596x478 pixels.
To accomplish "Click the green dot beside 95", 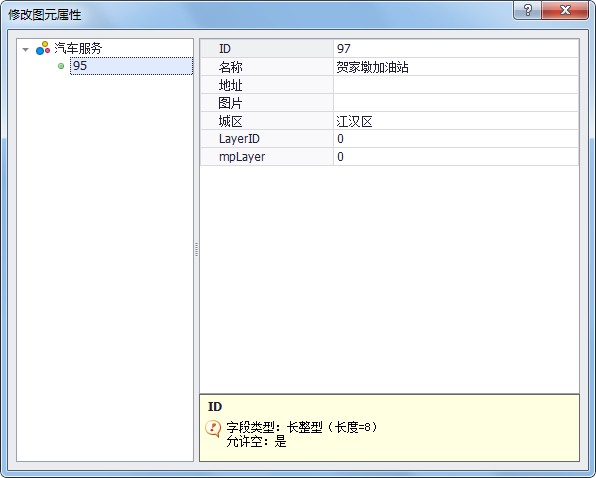I will (61, 66).
